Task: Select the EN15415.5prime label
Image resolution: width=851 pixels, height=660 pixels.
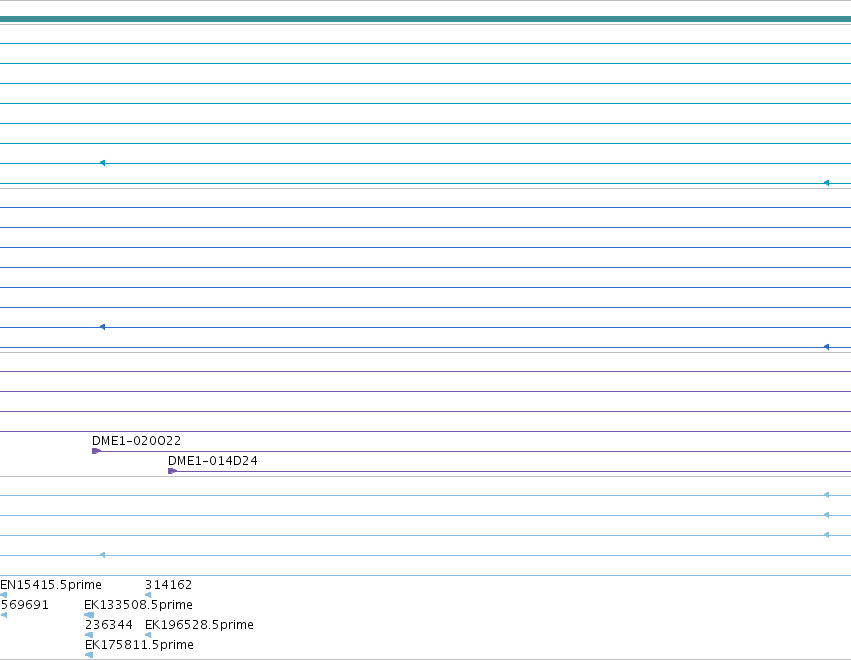Action: point(51,585)
